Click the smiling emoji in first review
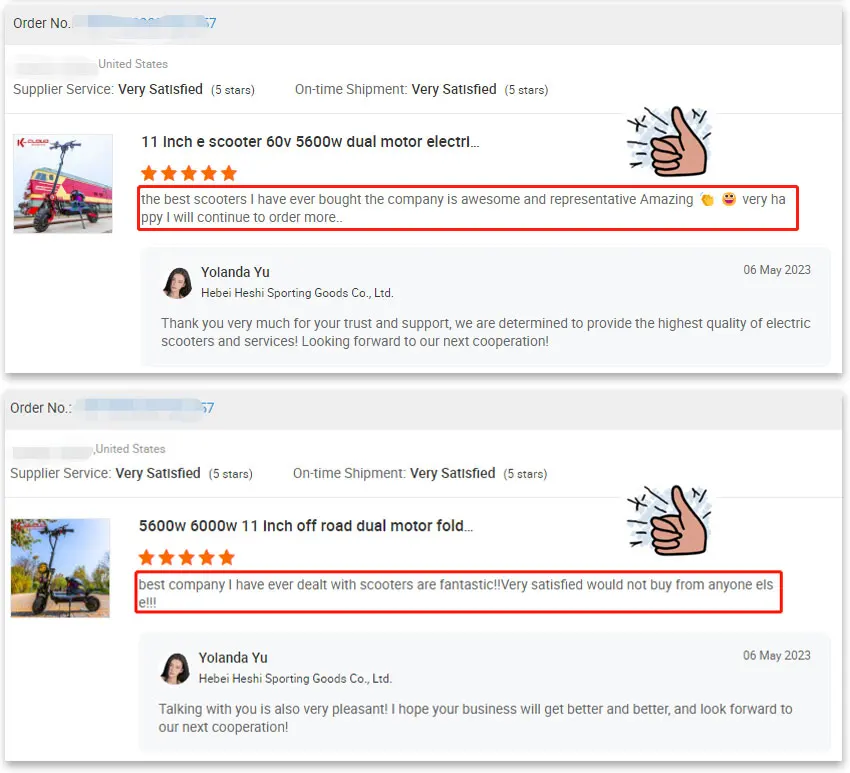 729,199
